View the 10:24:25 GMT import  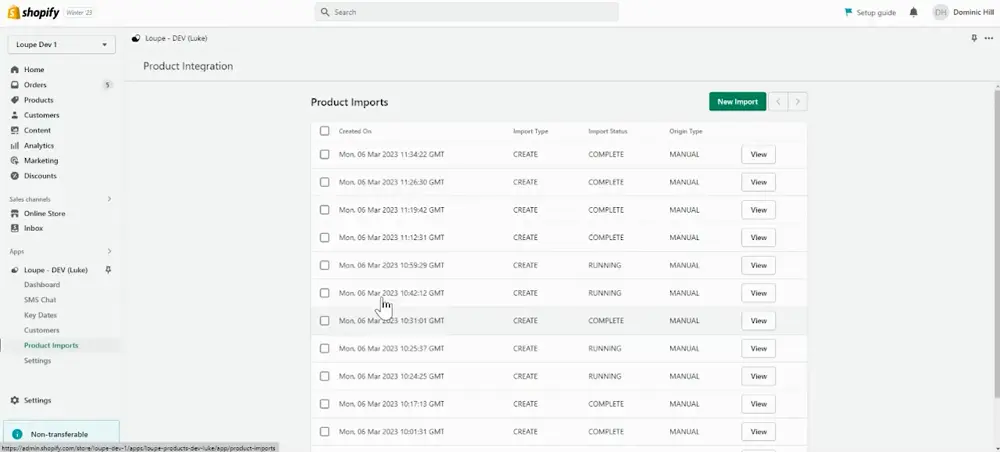point(758,376)
